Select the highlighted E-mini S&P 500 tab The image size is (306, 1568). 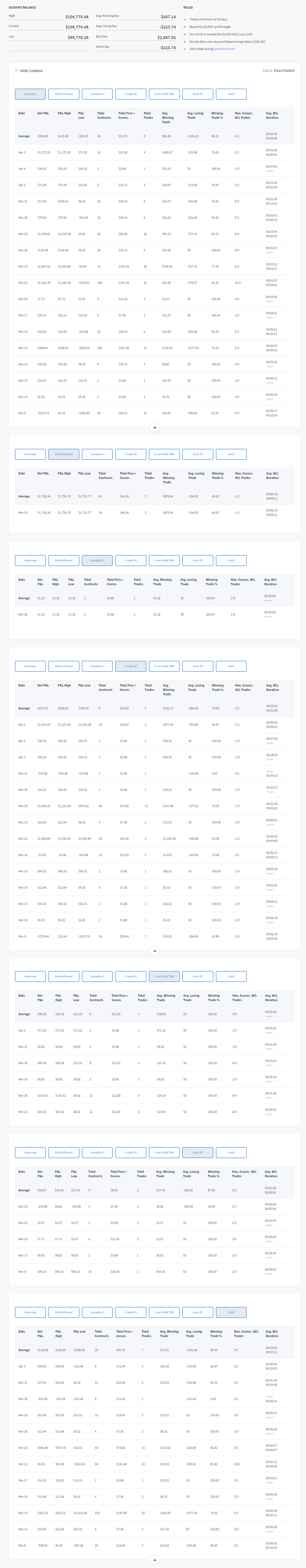pos(164,976)
